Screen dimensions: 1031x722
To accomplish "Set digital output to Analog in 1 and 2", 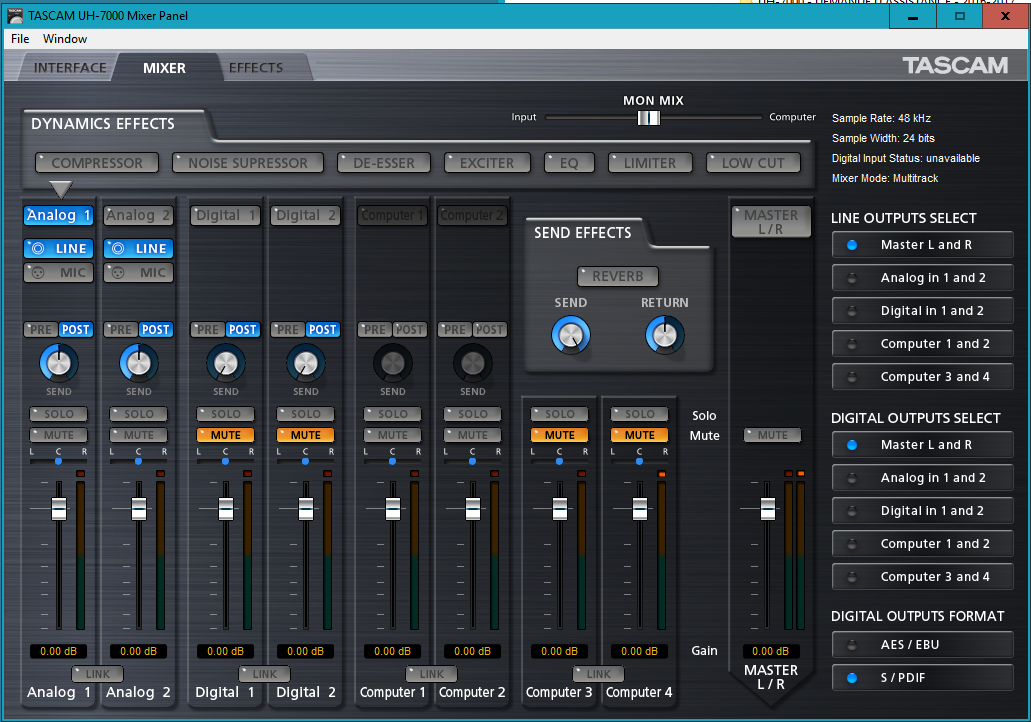I will point(922,478).
